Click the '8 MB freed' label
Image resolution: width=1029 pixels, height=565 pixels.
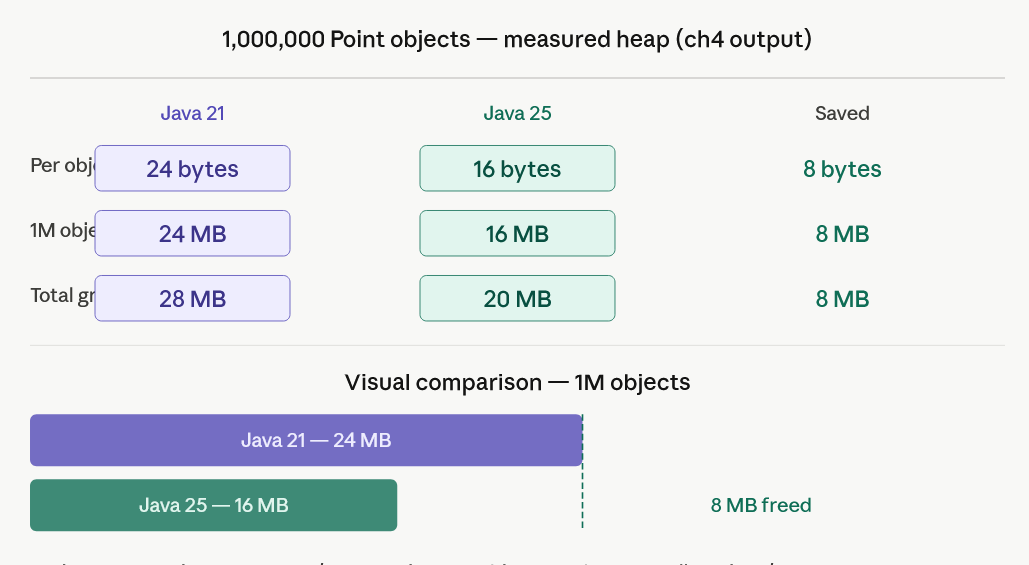click(x=761, y=505)
